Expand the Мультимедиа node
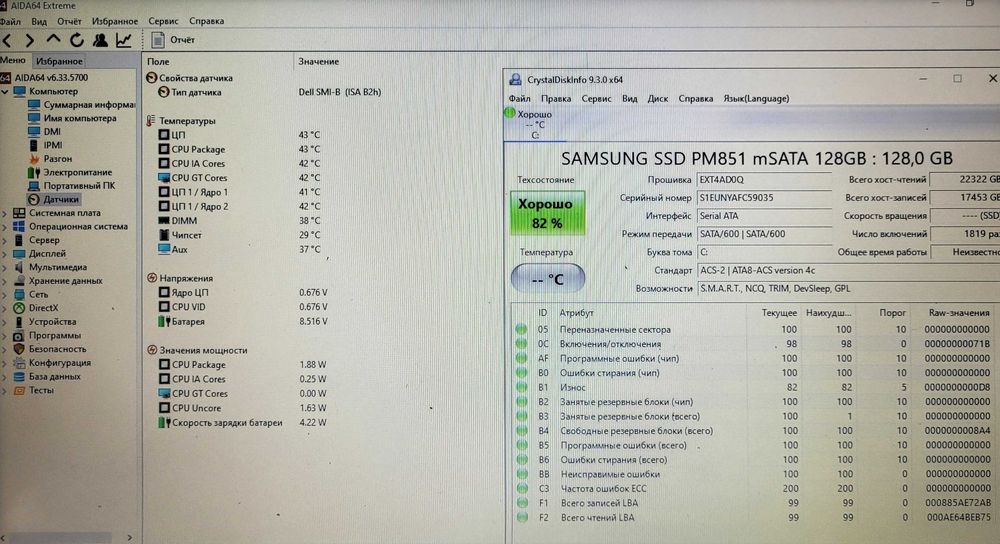This screenshot has width=1000, height=544. click(5, 267)
